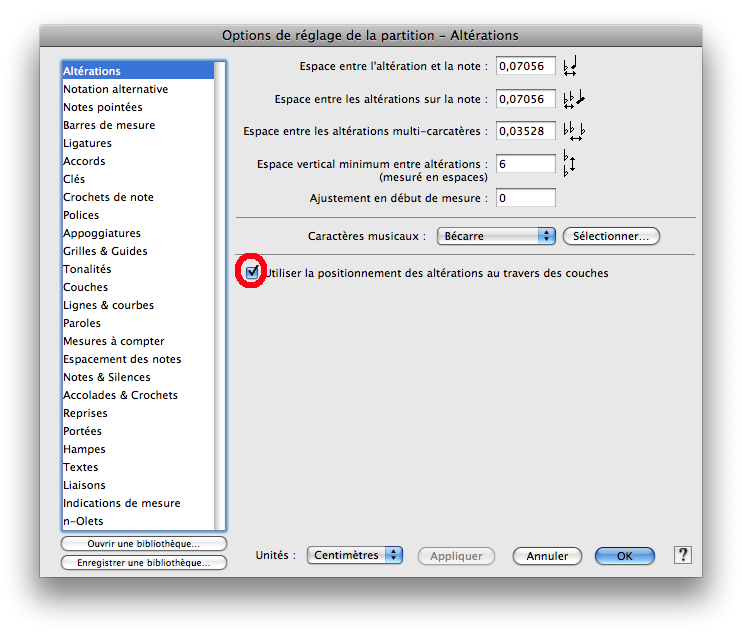Open the Bécarre musical characters dropdown
The image size is (742, 632).
[x=496, y=236]
